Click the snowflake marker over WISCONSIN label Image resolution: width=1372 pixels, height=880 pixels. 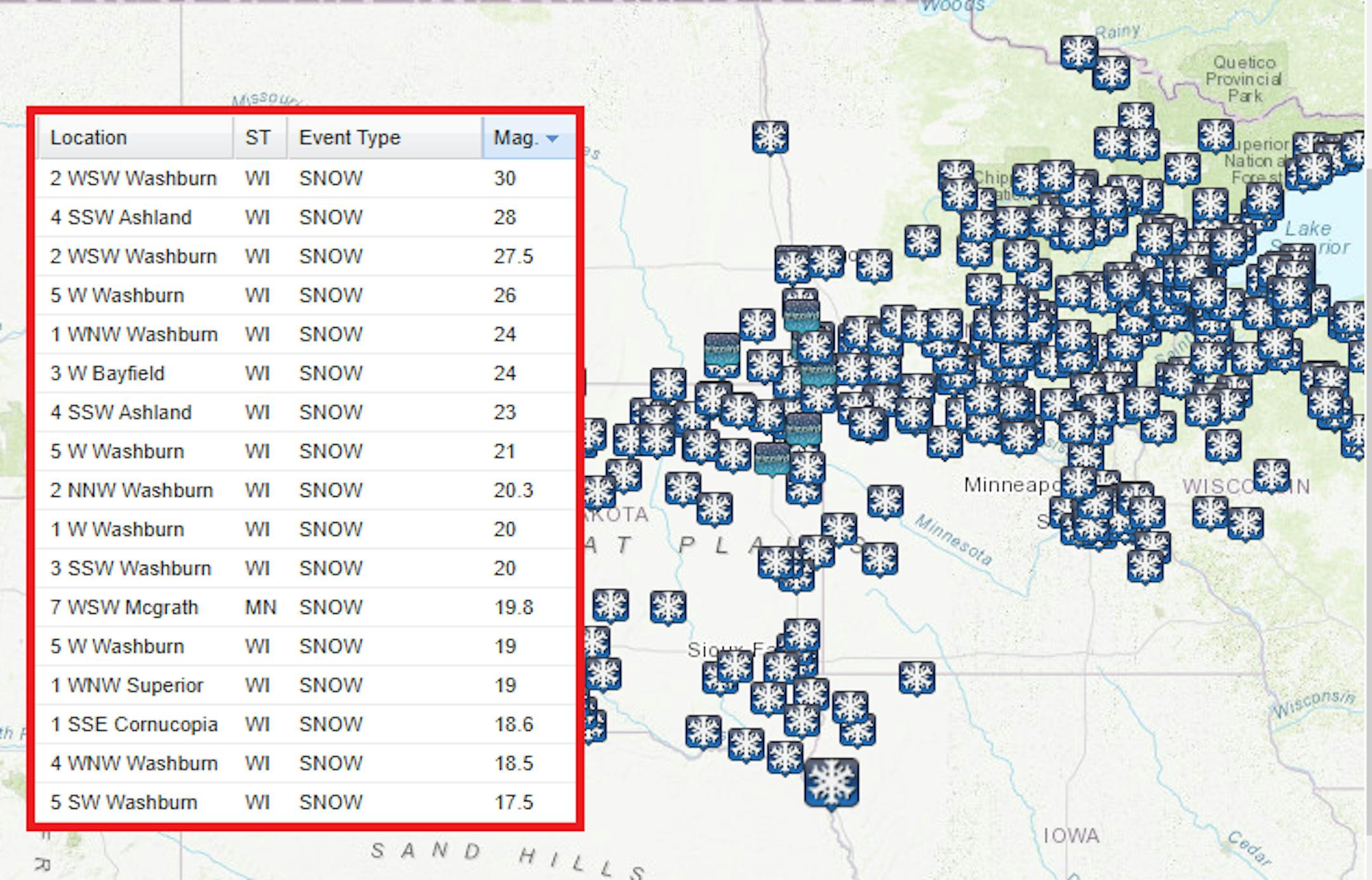[1271, 476]
